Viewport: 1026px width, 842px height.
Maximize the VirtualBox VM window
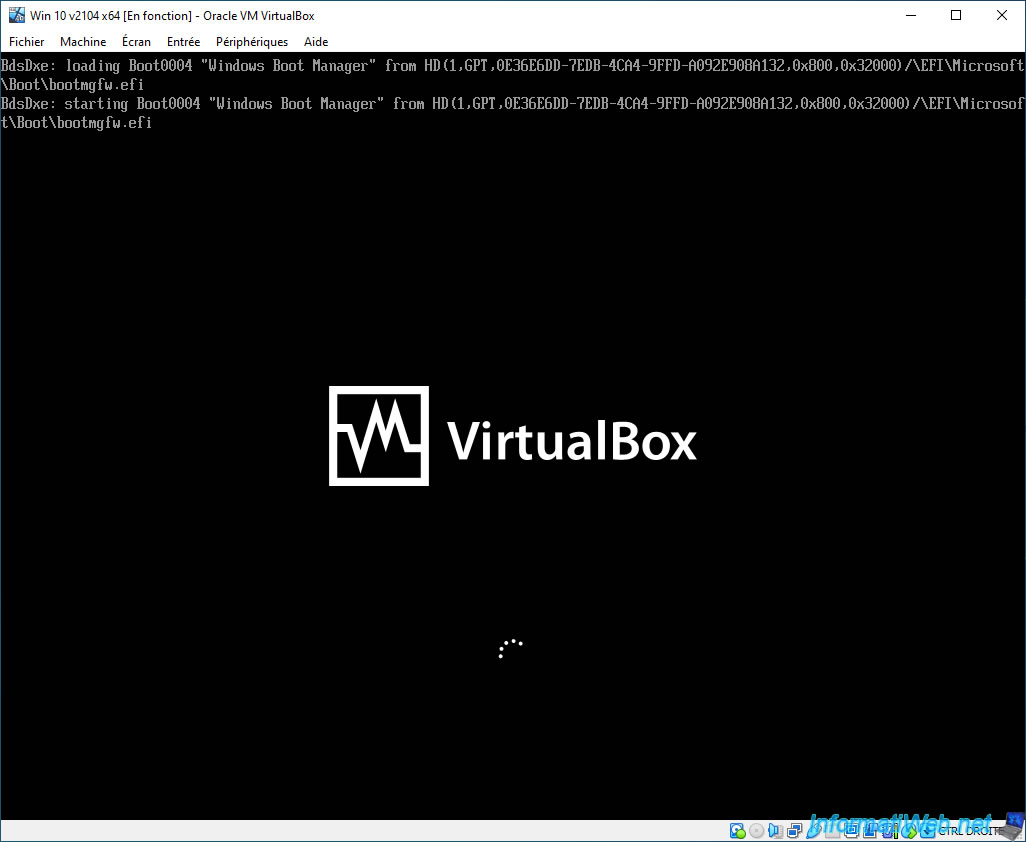pyautogui.click(x=956, y=15)
